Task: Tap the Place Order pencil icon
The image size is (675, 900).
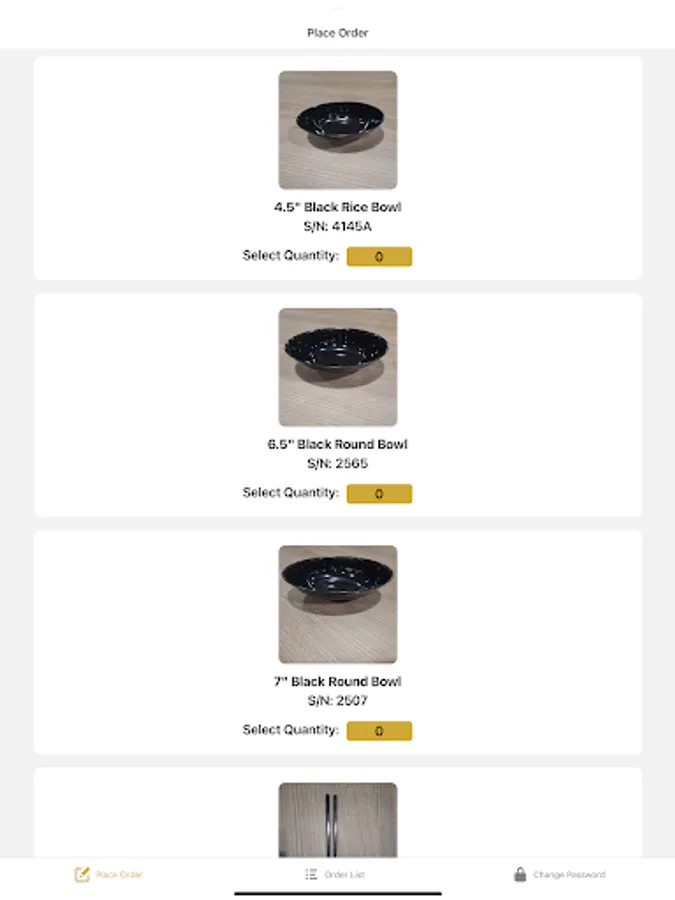Action: 82,874
